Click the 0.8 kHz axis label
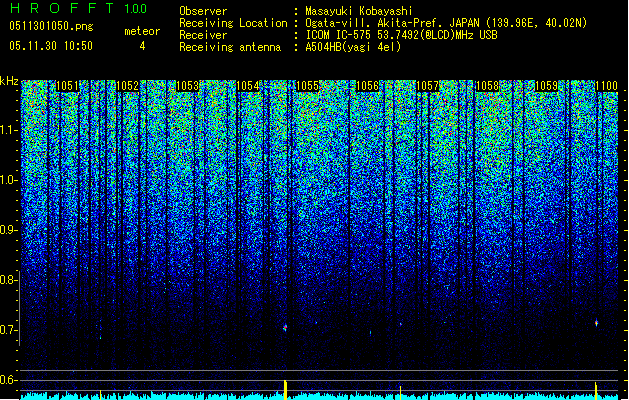 [x=8, y=280]
